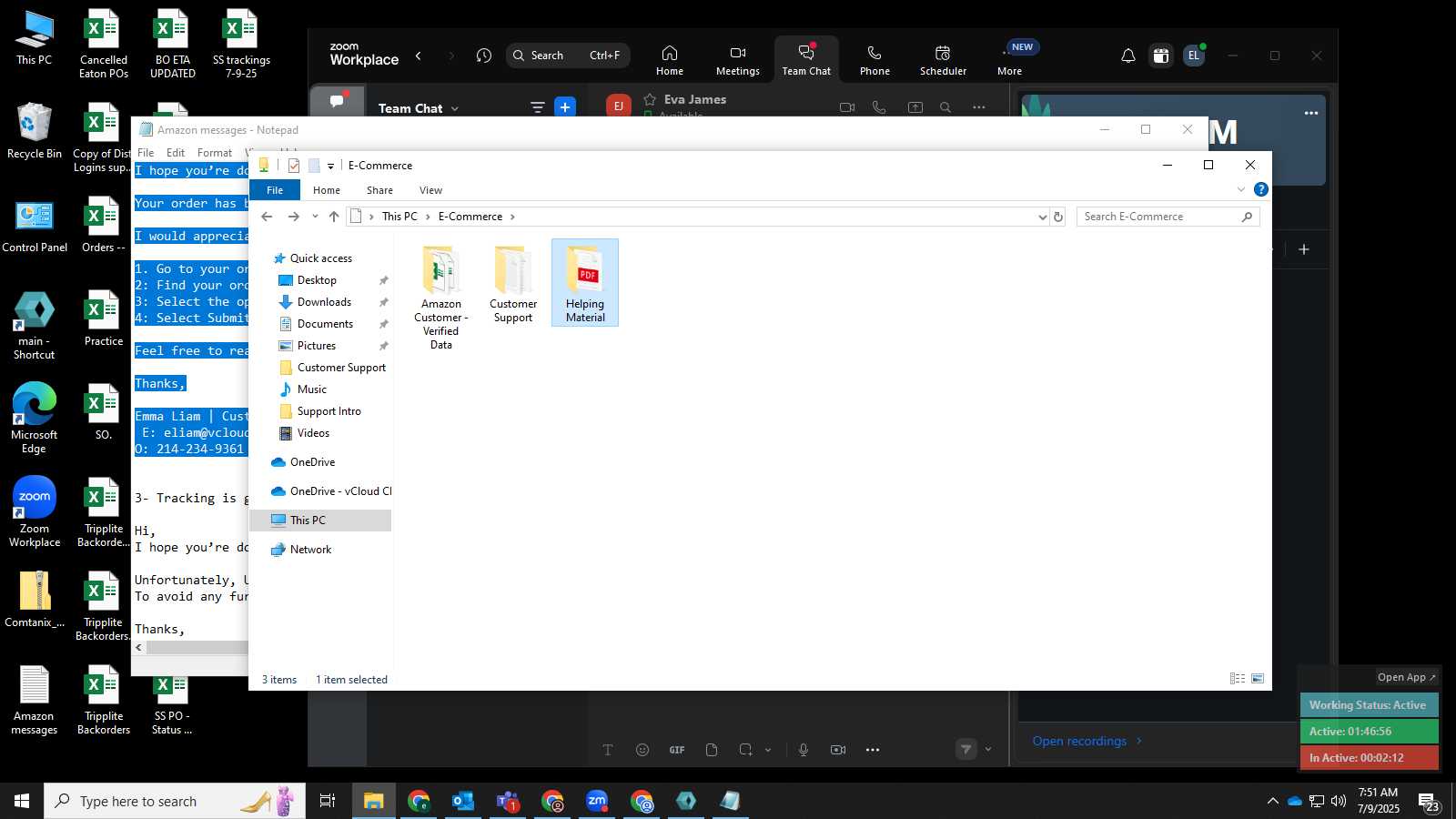The height and width of the screenshot is (819, 1456).
Task: Click emoji icon in chat toolbar
Action: [x=642, y=750]
